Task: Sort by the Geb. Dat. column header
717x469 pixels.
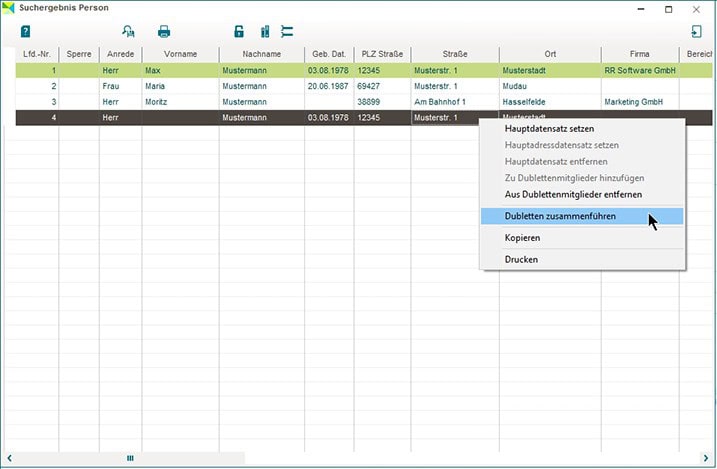Action: click(329, 54)
